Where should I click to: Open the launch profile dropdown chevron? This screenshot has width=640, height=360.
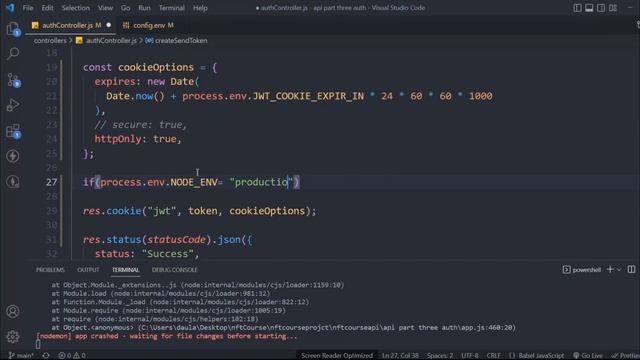click(619, 270)
